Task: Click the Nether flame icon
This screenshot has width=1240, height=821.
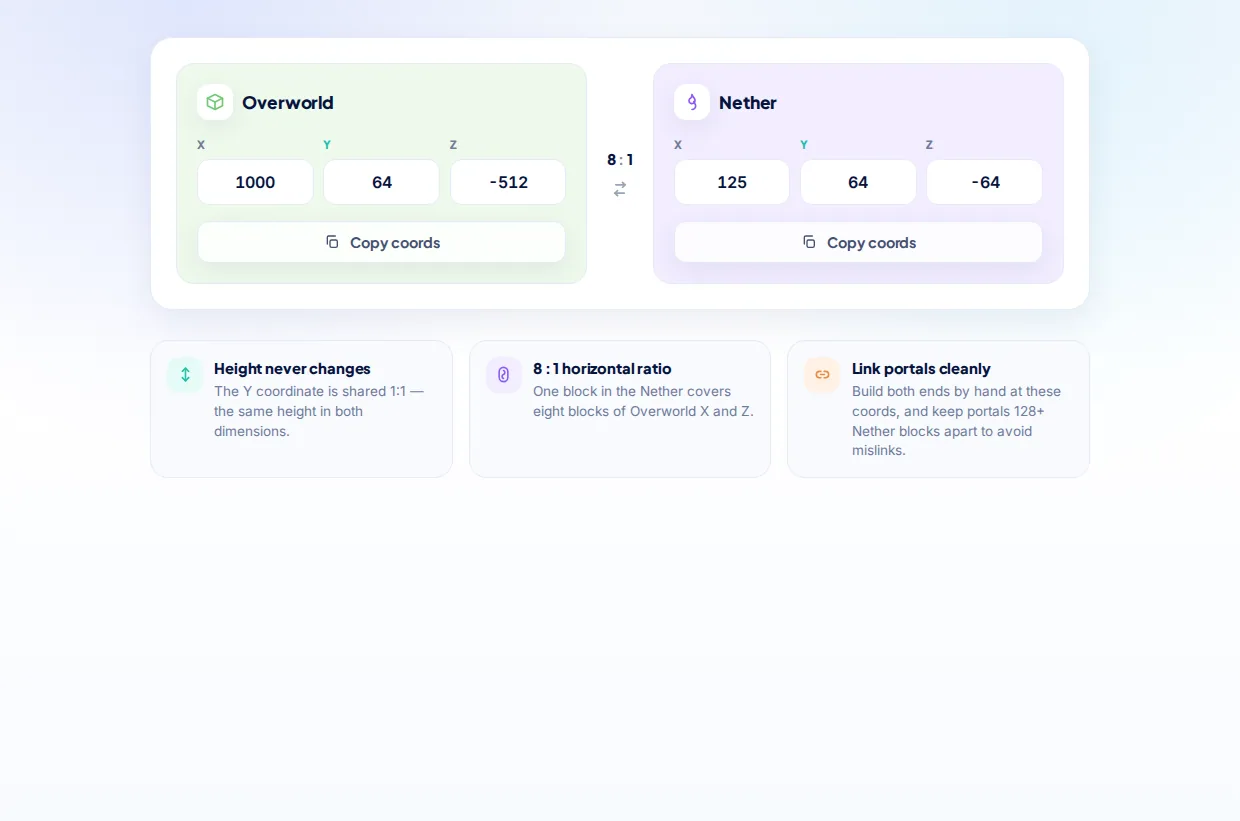Action: [692, 102]
